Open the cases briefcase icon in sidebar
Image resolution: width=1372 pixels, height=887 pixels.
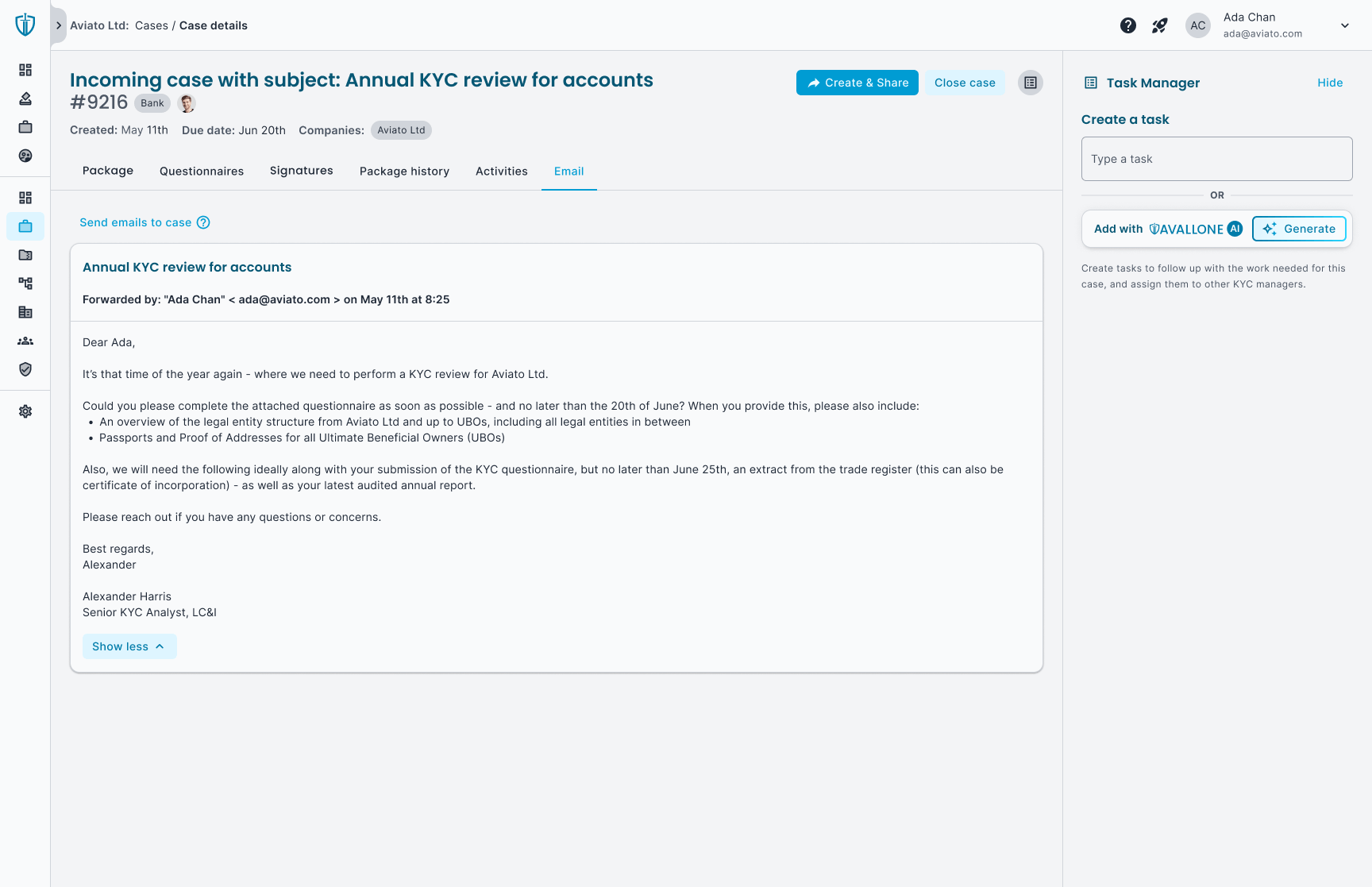[x=25, y=226]
